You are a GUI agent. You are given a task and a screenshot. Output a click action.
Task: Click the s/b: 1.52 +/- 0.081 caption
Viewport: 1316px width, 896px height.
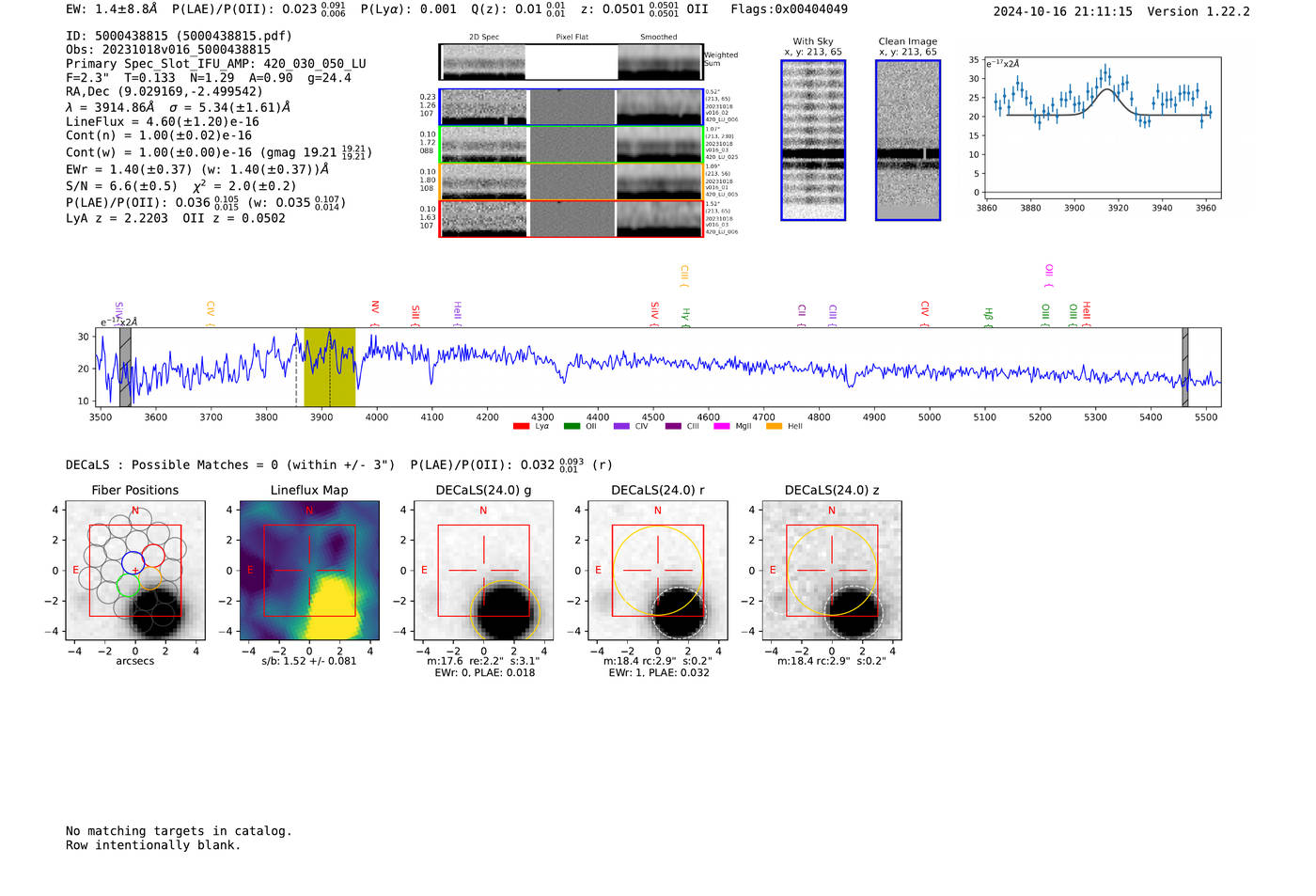(x=309, y=661)
